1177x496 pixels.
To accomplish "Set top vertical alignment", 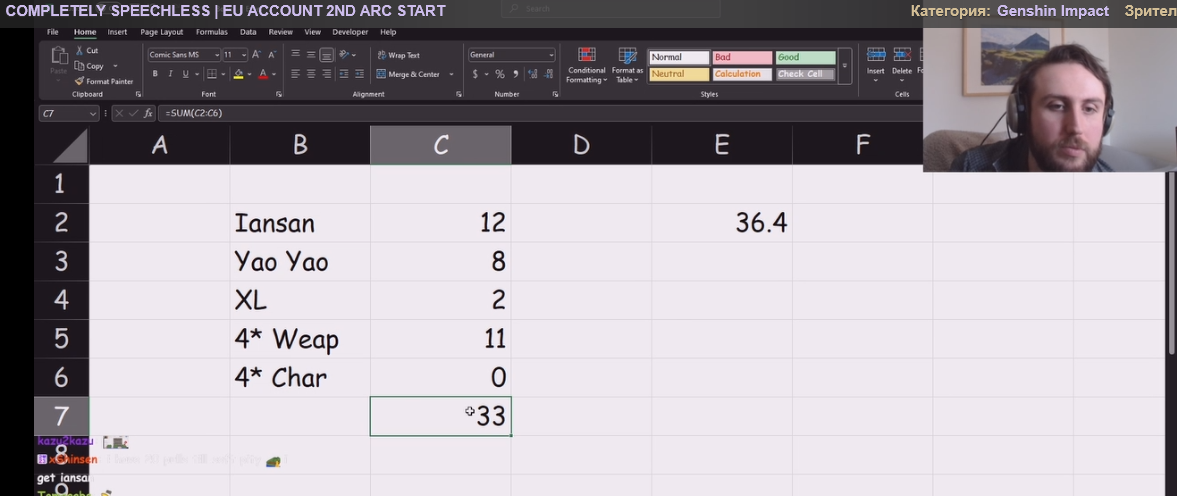I will tap(295, 55).
